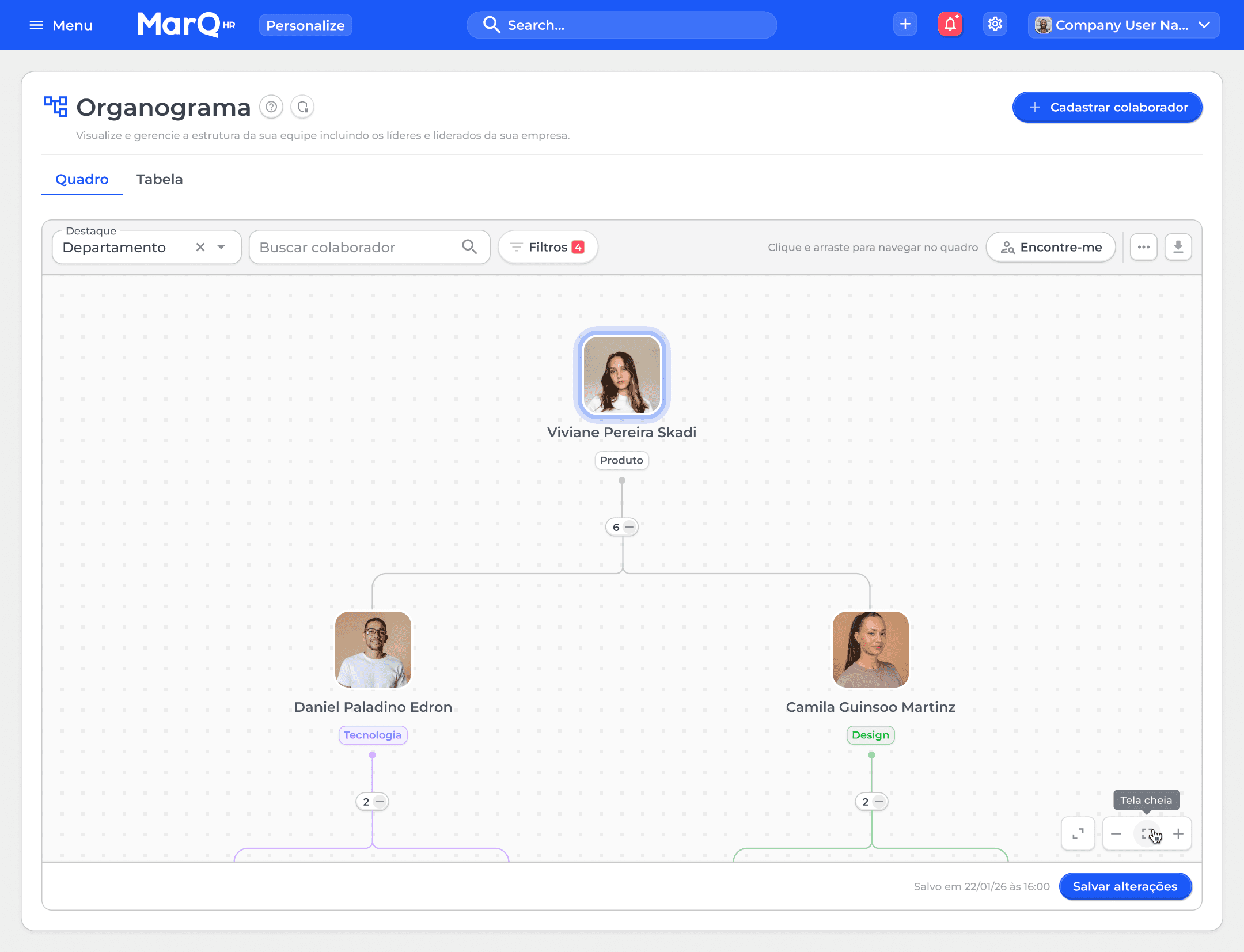Open the Filtros panel

tap(548, 247)
